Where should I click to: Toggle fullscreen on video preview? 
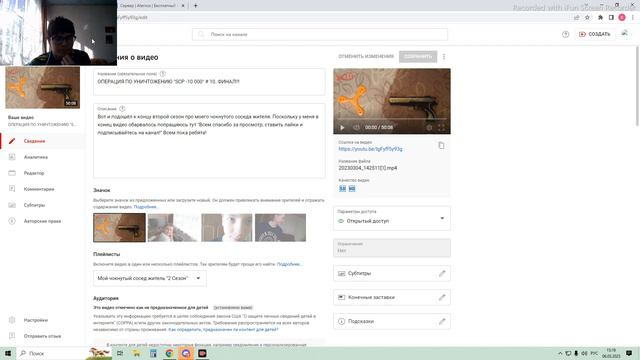click(x=441, y=127)
